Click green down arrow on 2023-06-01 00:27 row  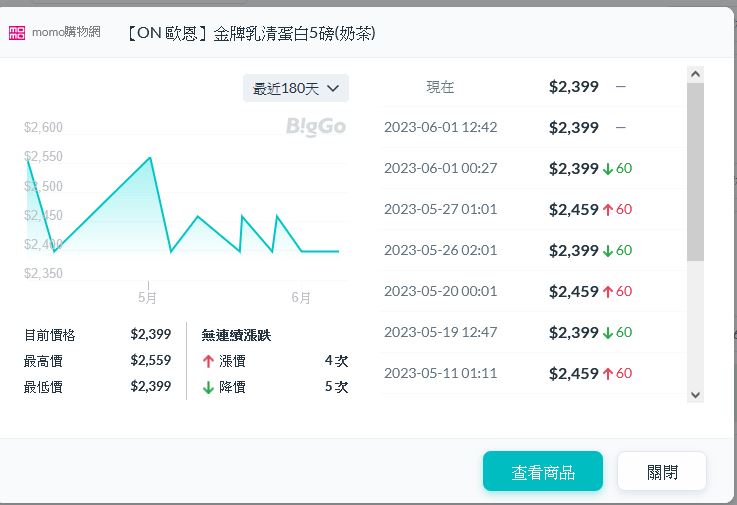[x=607, y=169]
